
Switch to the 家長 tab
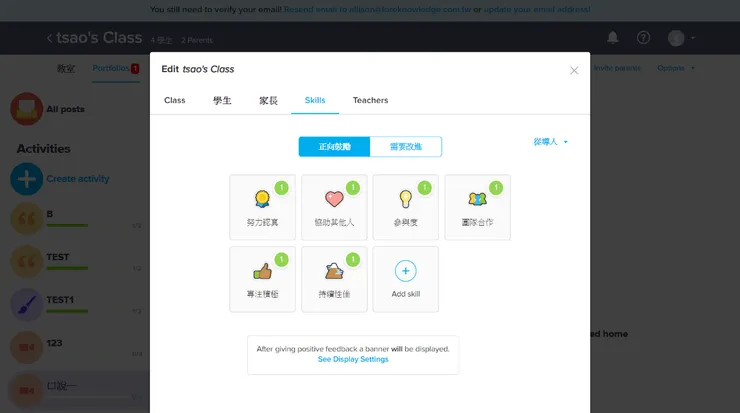(268, 100)
